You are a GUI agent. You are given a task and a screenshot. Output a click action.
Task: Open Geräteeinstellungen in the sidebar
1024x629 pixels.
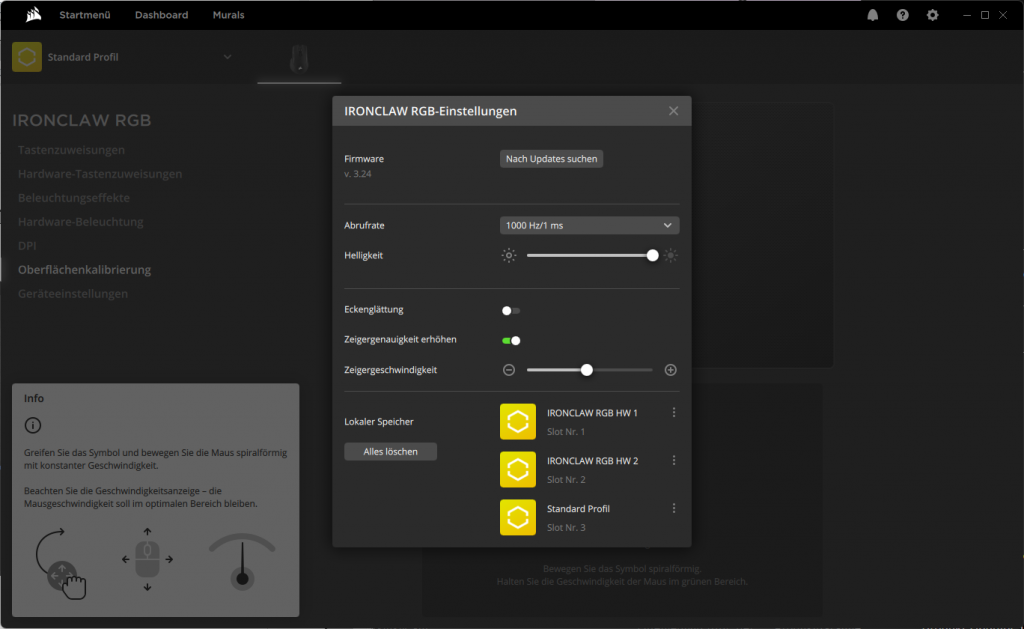[72, 294]
